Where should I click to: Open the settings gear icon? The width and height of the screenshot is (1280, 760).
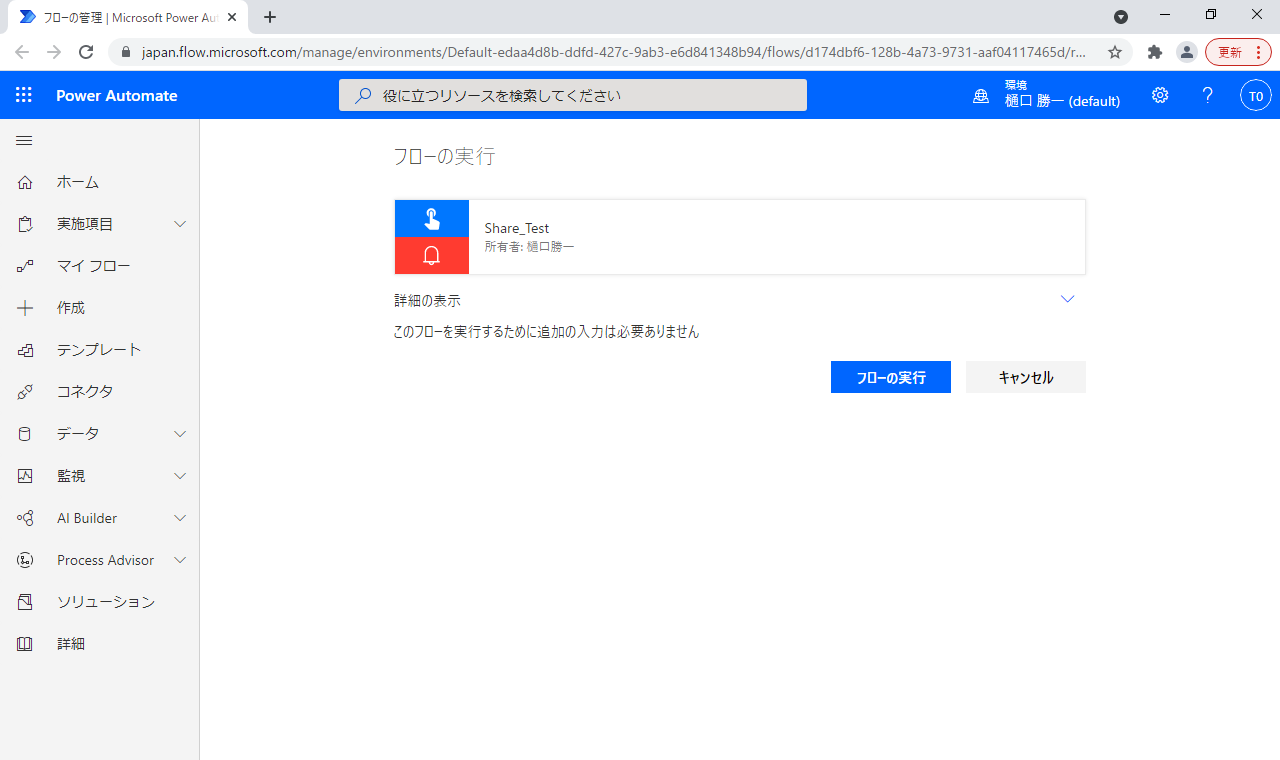click(x=1160, y=95)
